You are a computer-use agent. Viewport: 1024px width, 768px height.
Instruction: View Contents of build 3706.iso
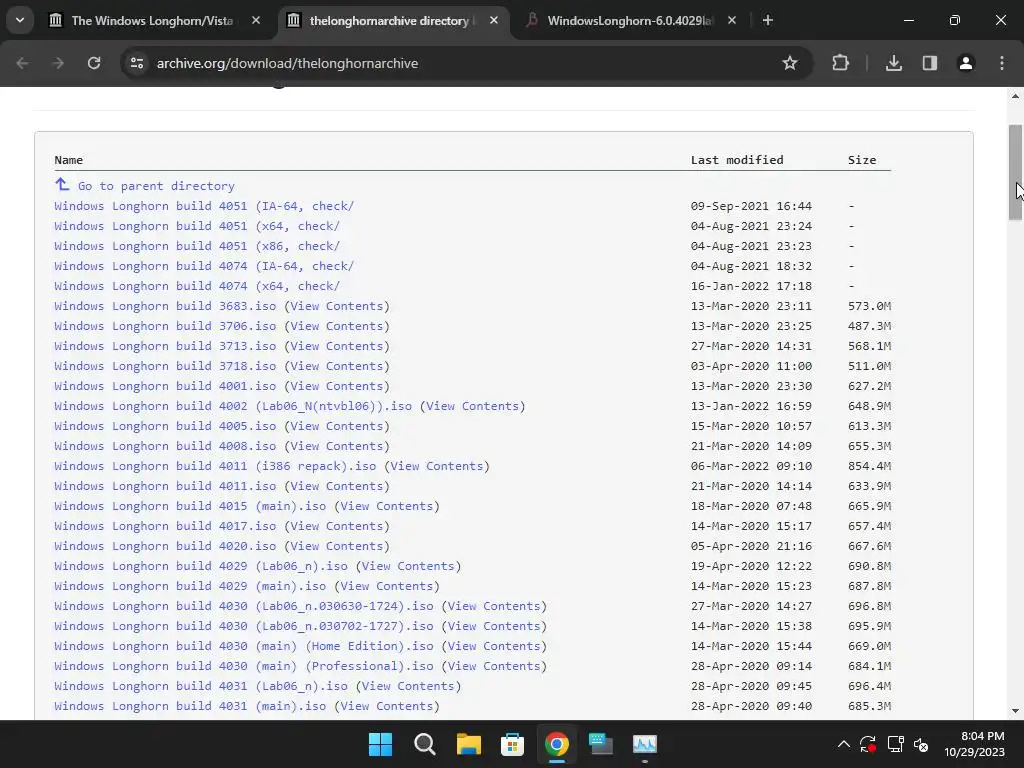click(337, 327)
